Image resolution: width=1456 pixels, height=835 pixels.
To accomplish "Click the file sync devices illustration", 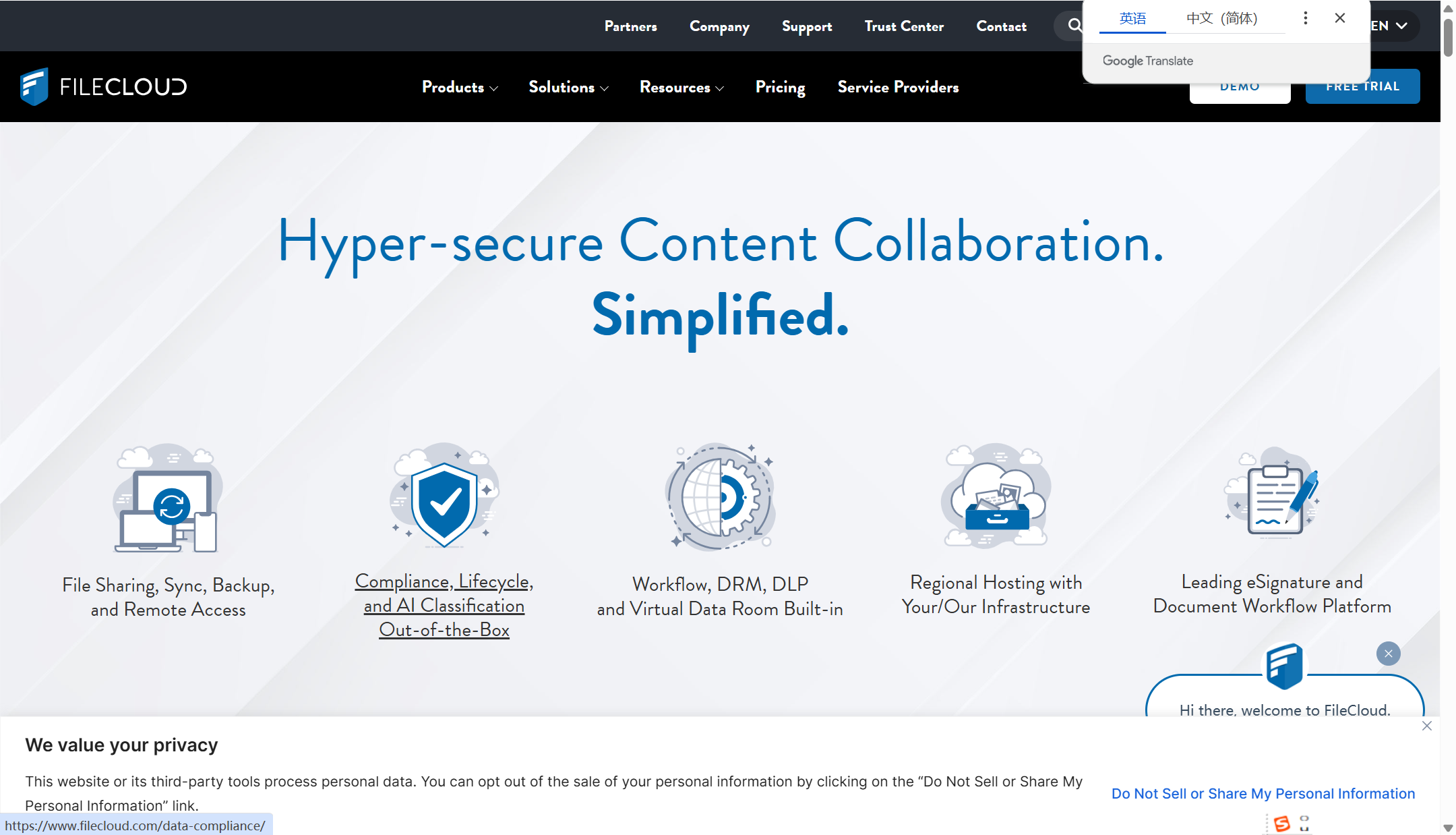I will 167,499.
